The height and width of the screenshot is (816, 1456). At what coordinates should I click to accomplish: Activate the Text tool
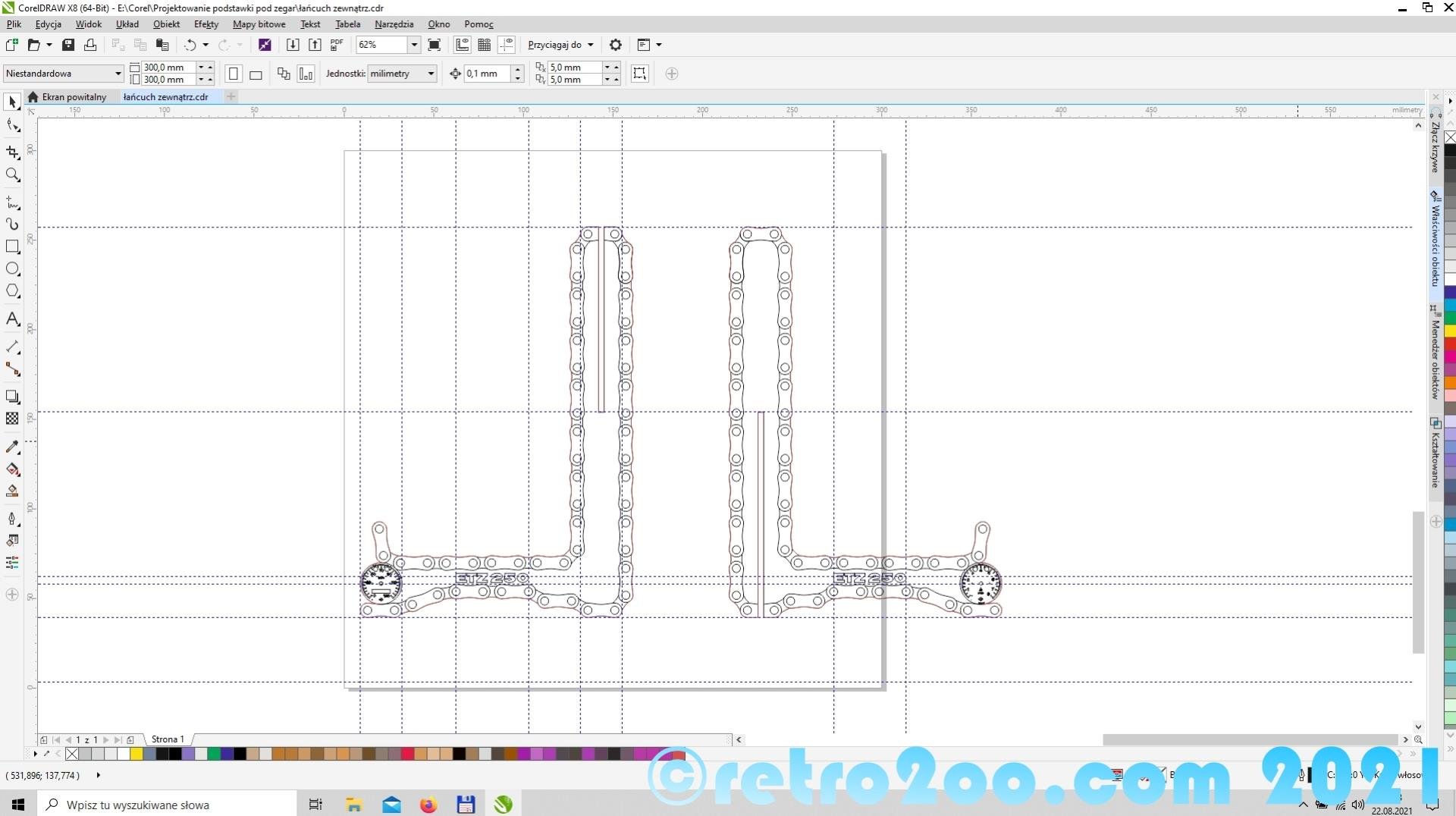(12, 319)
